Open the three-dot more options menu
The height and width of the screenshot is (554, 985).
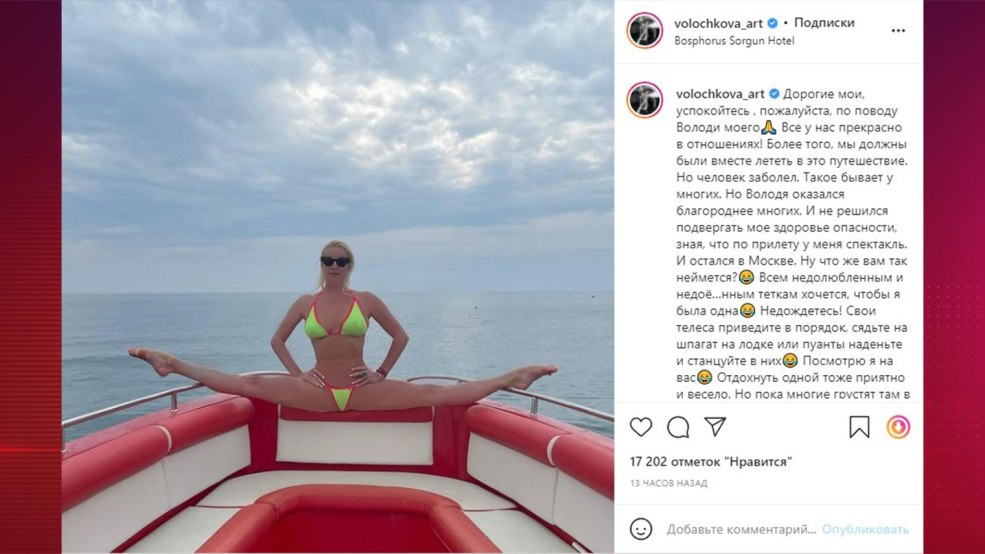(898, 31)
